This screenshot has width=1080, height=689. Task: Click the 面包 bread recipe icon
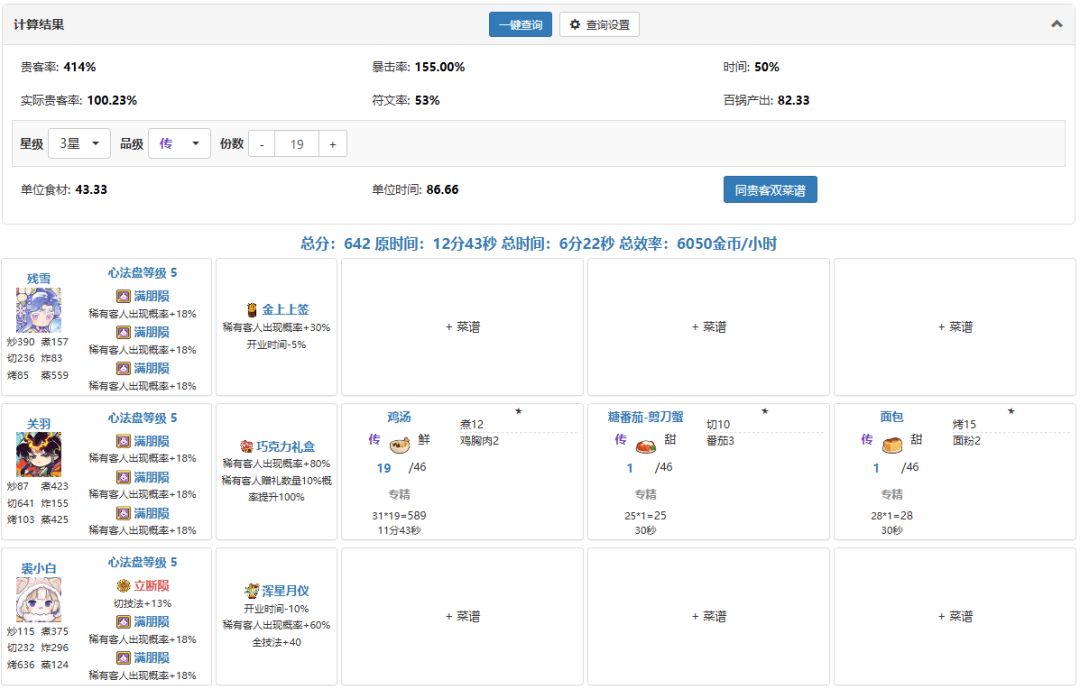[892, 445]
